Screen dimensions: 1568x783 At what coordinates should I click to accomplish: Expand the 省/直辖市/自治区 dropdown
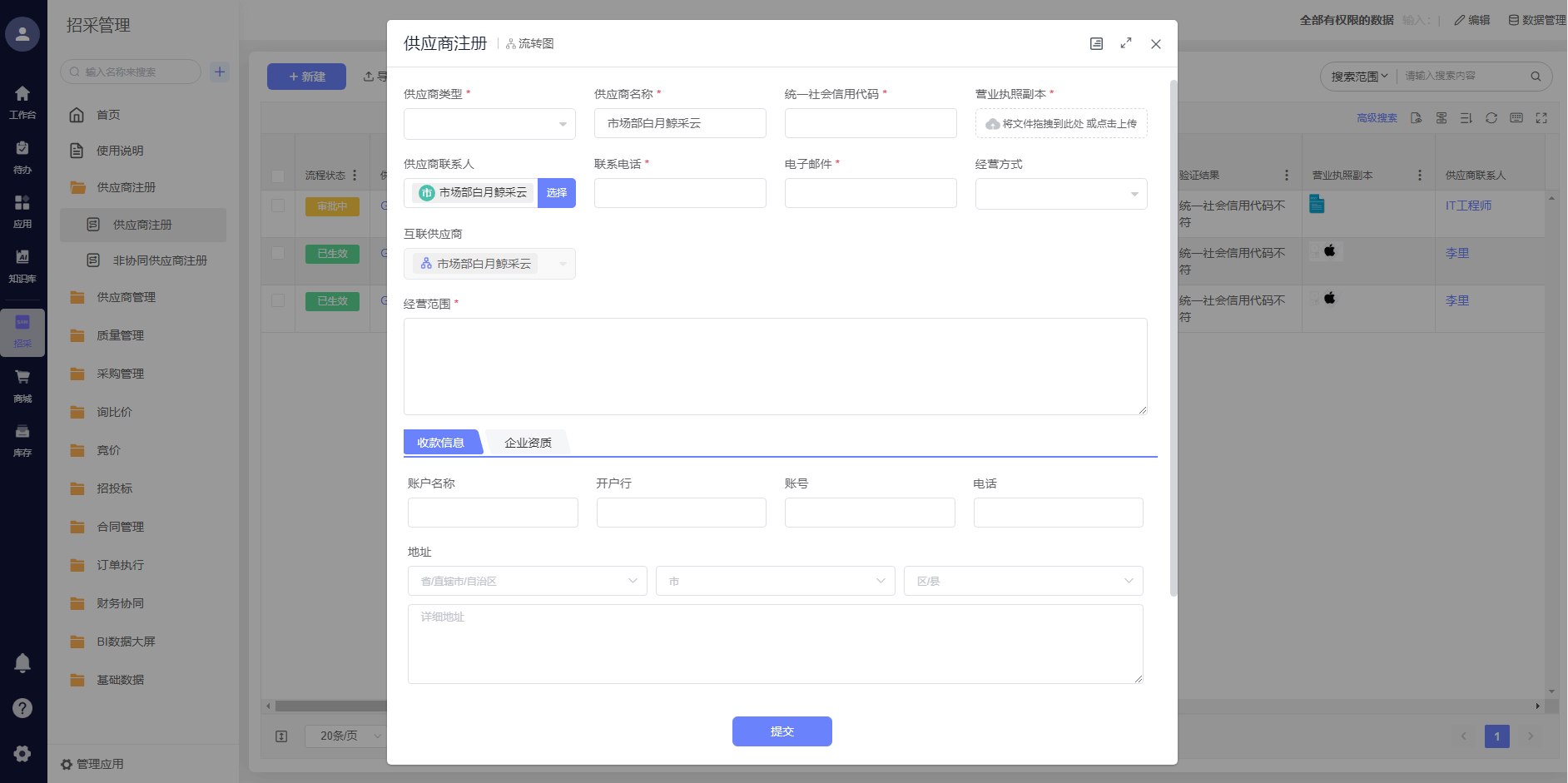(527, 581)
